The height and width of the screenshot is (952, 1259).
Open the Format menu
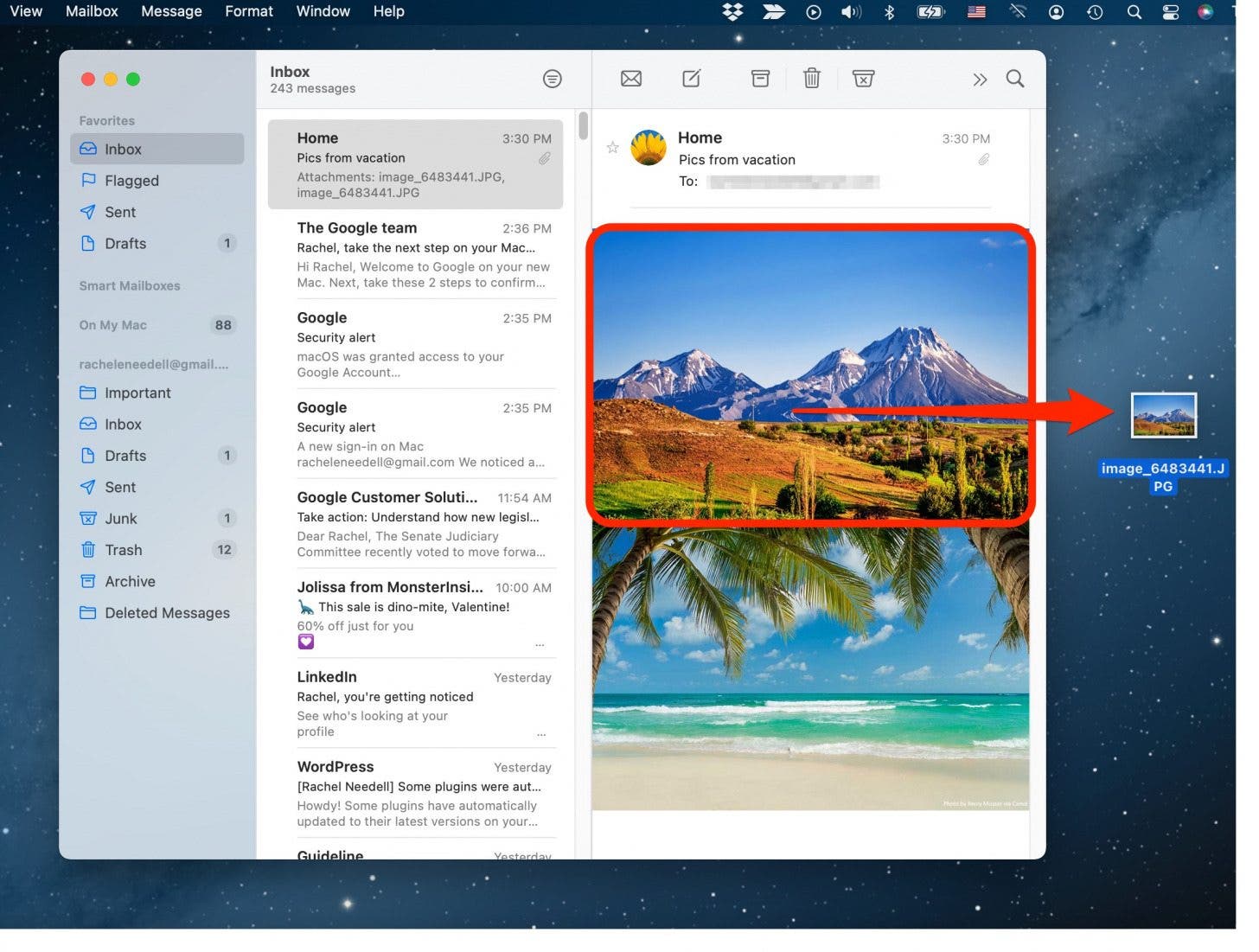[x=249, y=11]
